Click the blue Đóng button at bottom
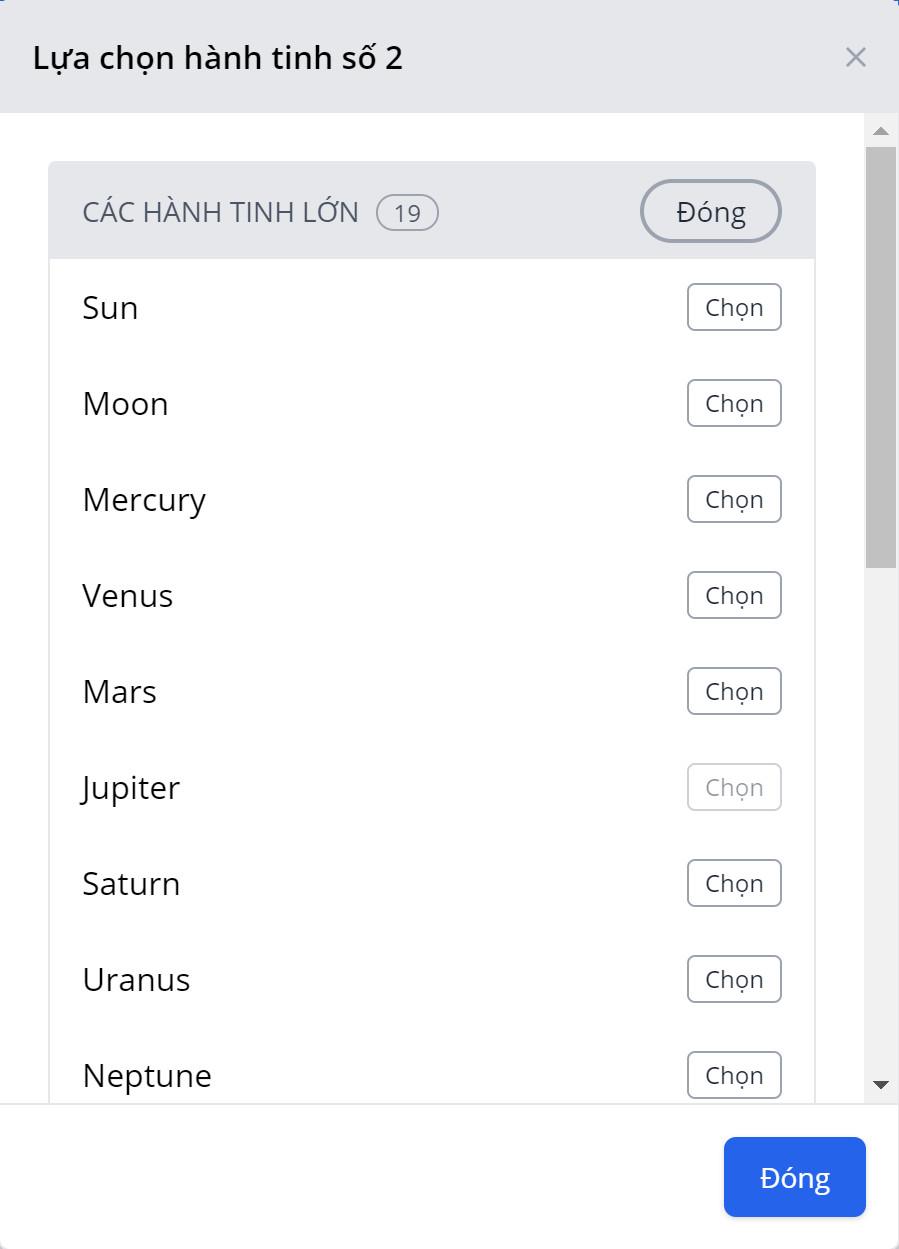Image resolution: width=899 pixels, height=1249 pixels. 794,1177
